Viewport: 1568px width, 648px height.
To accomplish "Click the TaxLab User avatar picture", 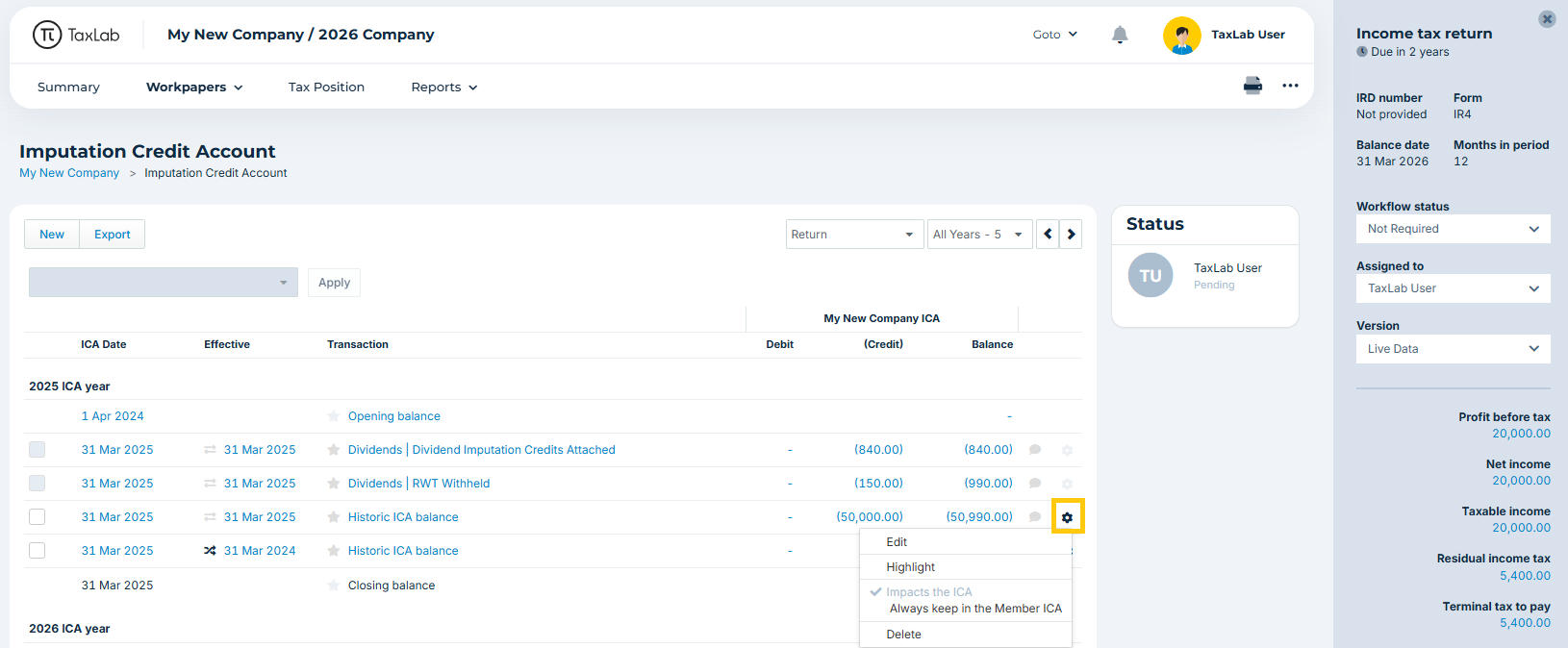I will (x=1181, y=36).
